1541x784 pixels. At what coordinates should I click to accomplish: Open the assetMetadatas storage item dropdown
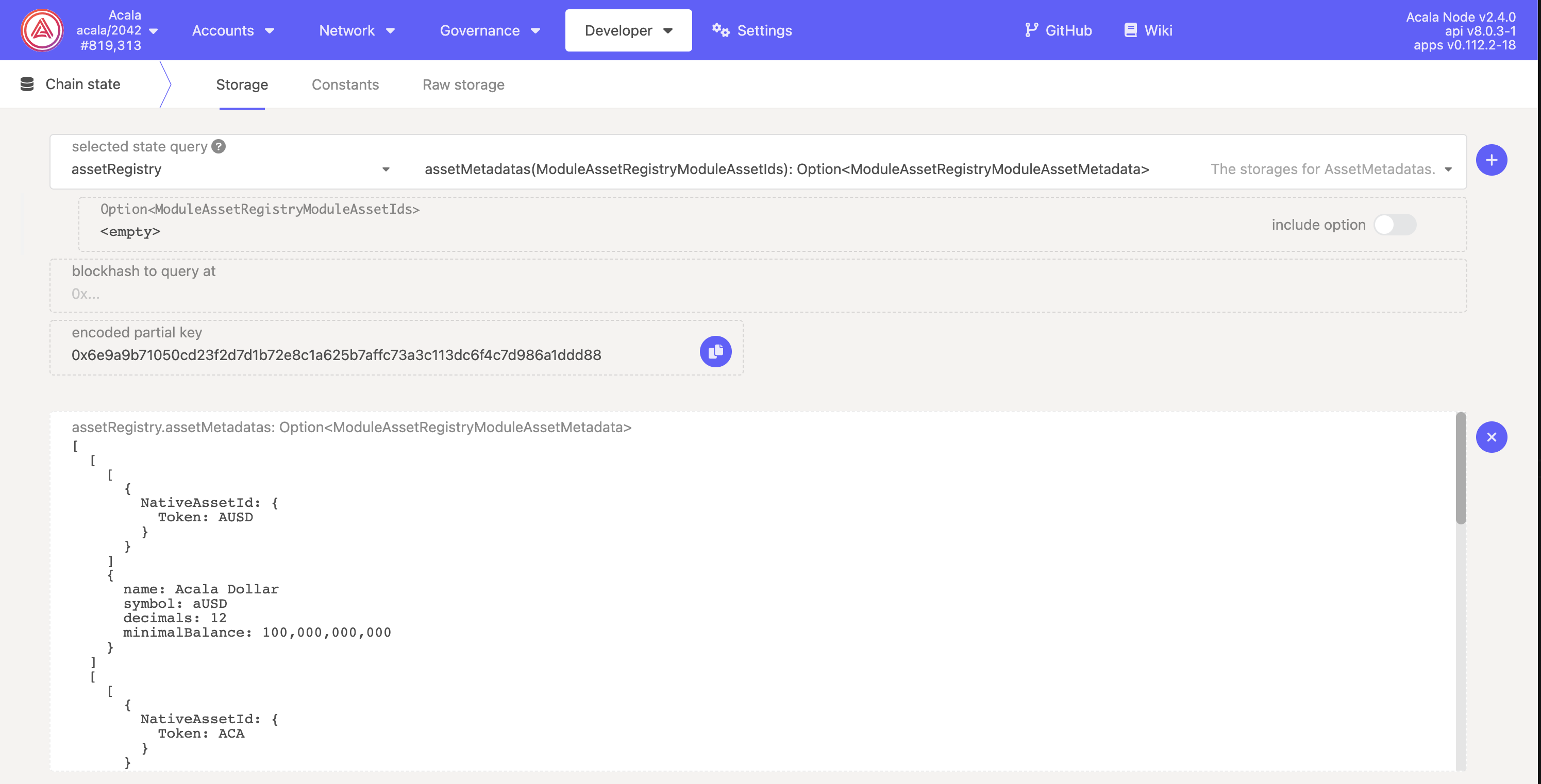(x=1448, y=170)
